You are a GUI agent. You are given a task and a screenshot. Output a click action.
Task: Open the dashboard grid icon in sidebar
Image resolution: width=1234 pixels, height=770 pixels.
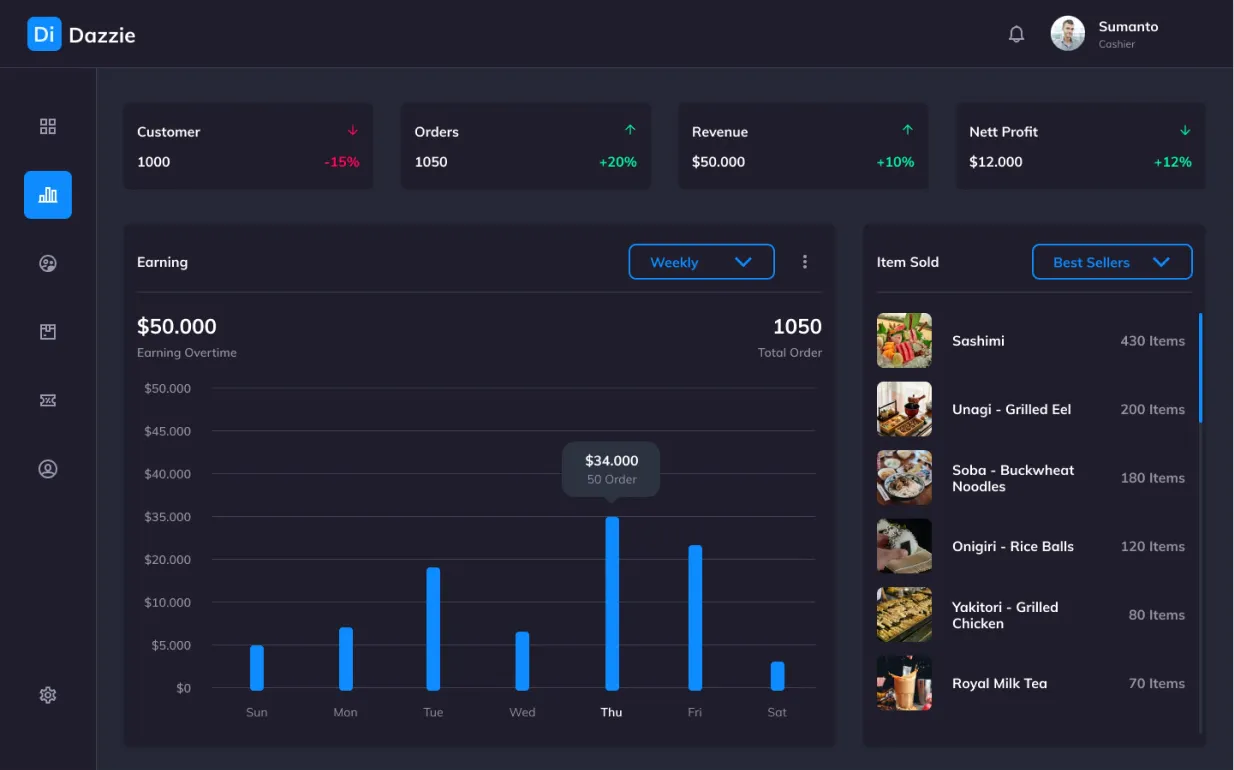click(x=48, y=126)
